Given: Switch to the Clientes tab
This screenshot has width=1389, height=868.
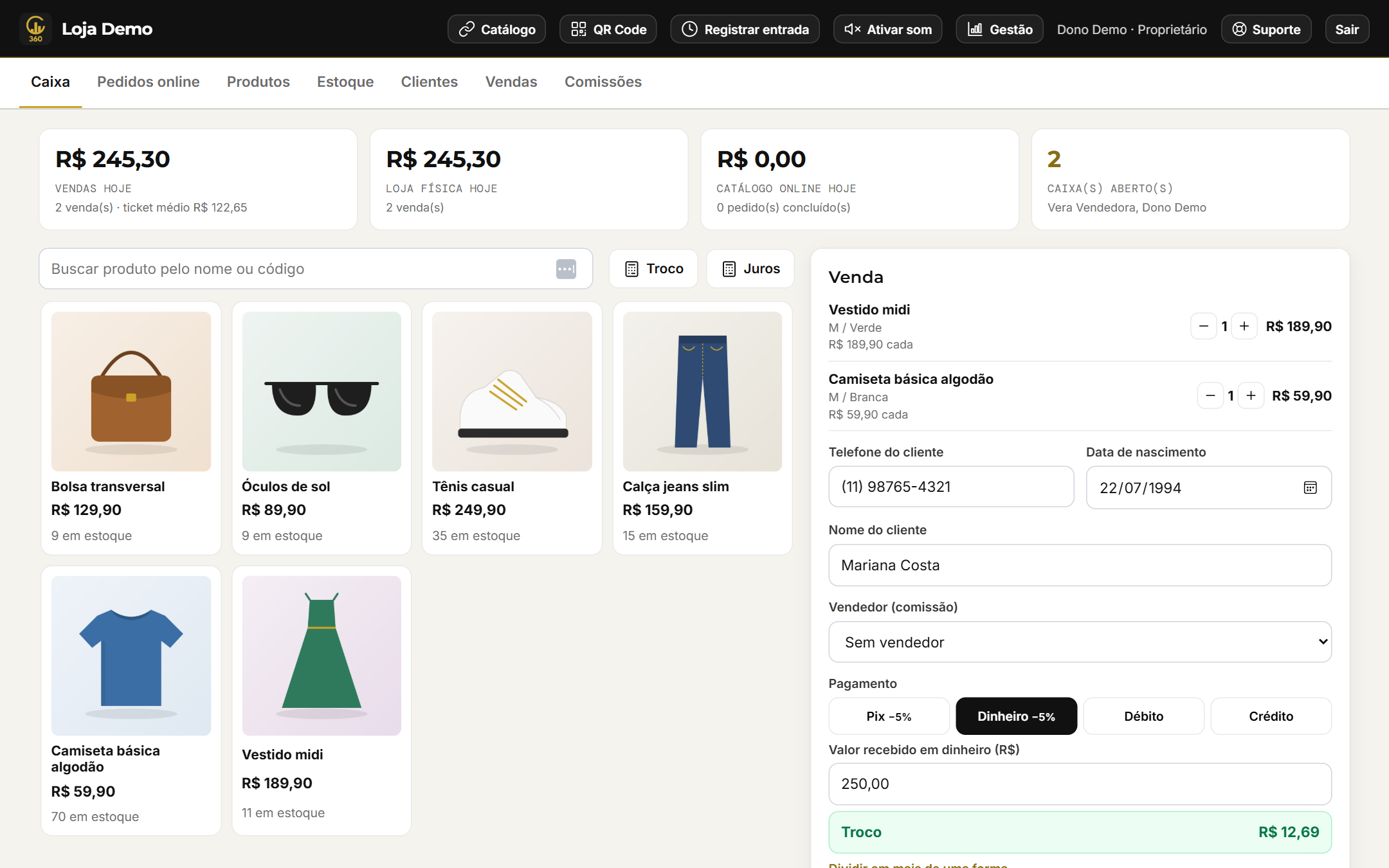Looking at the screenshot, I should click(429, 82).
